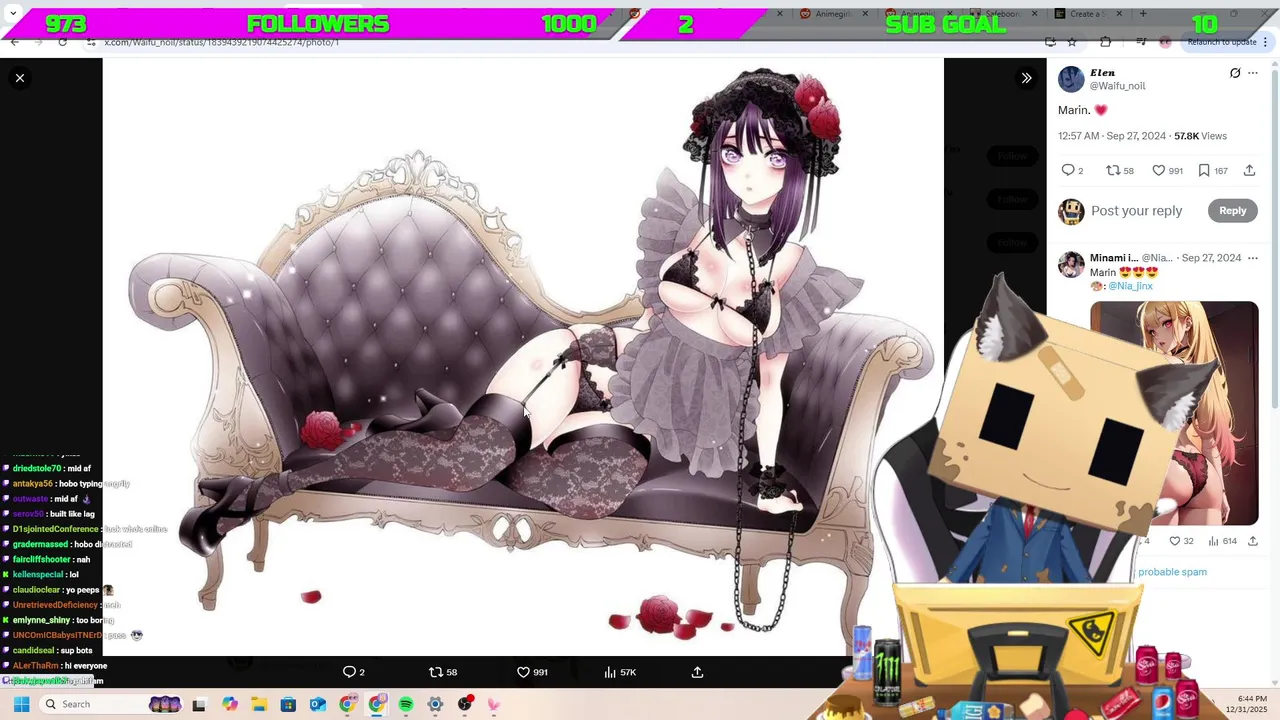Open Minami's reply avatar

click(x=1071, y=264)
